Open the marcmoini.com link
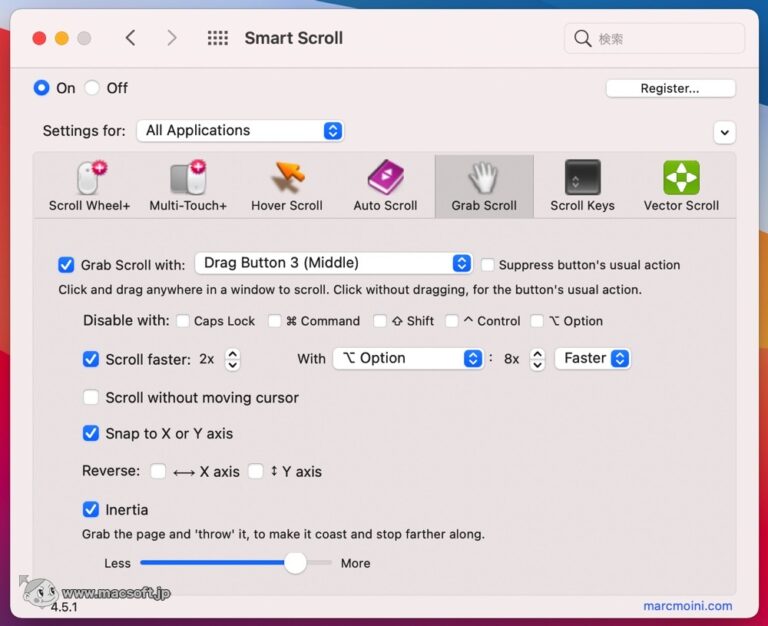This screenshot has height=626, width=768. [688, 606]
